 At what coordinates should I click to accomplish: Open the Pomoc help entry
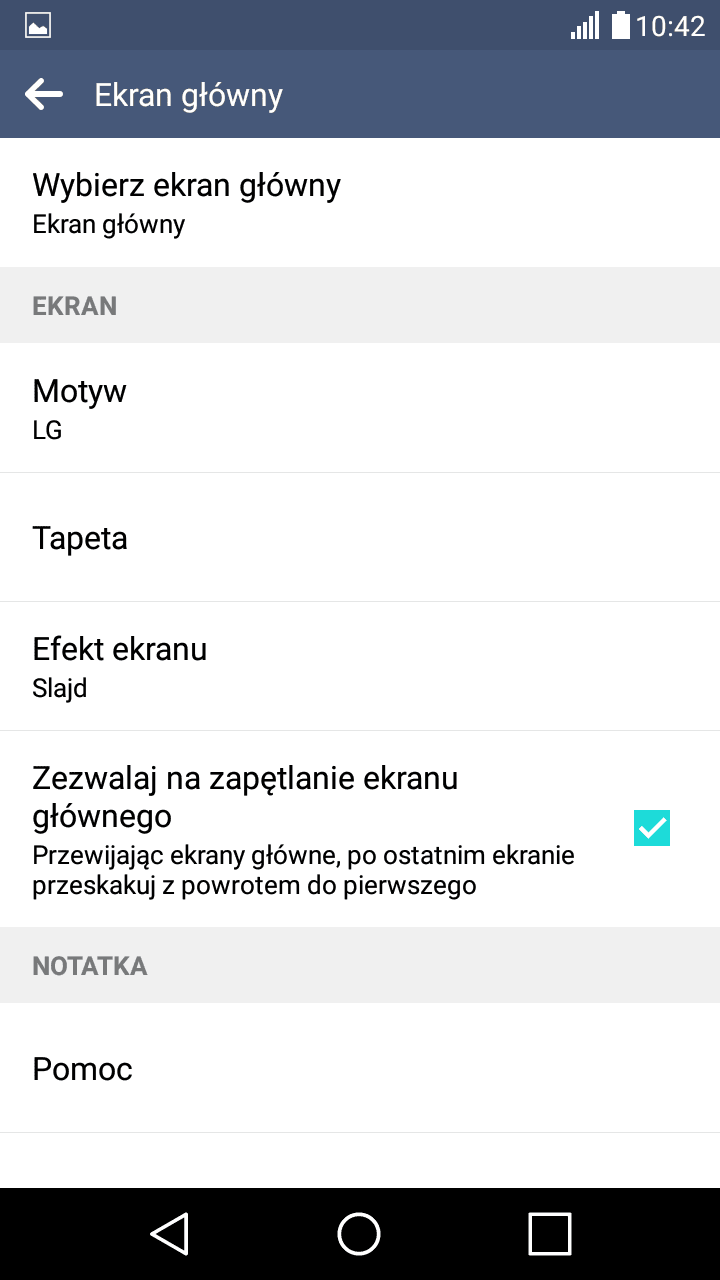[x=360, y=1068]
